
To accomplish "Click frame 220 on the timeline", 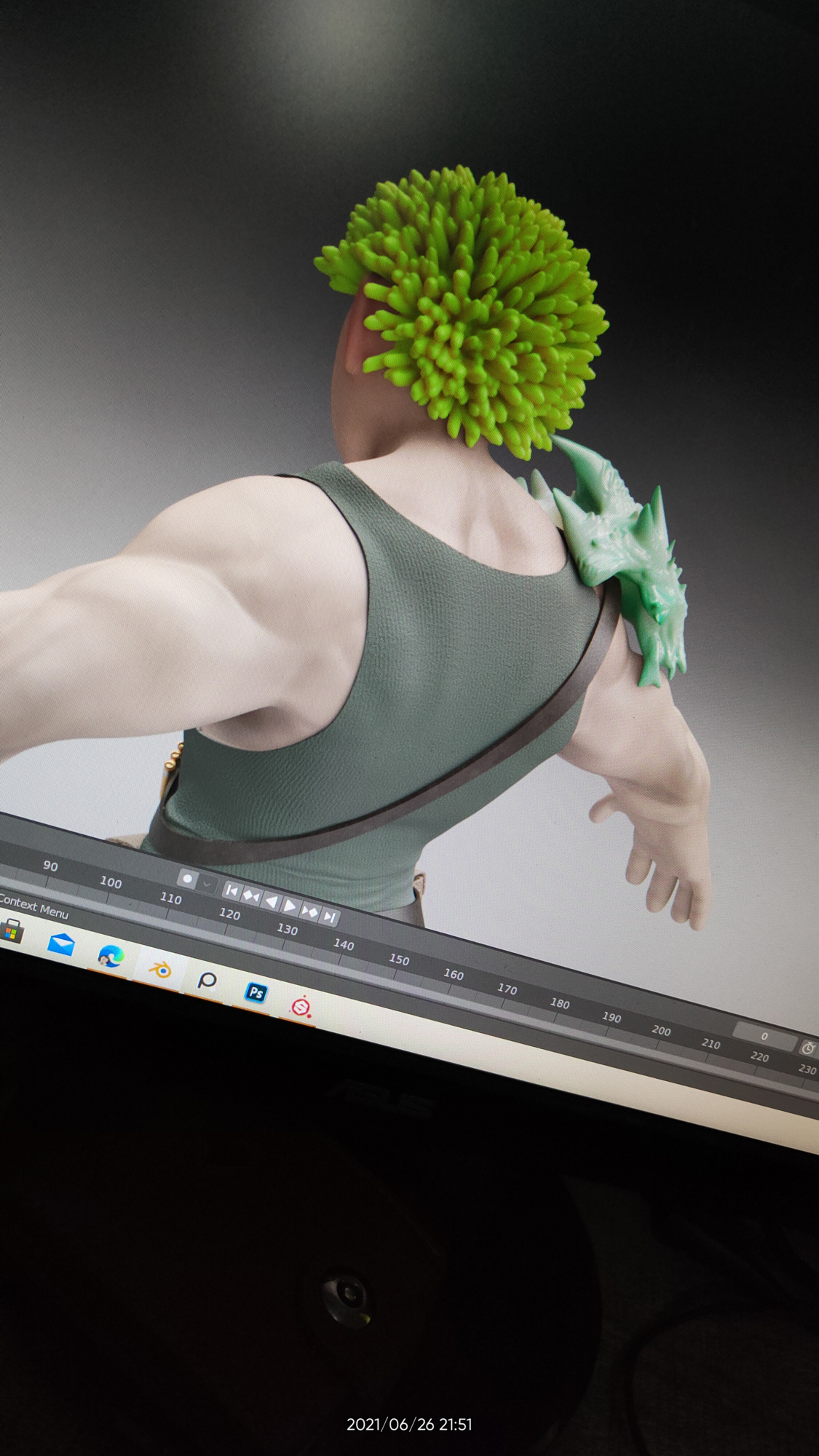I will pyautogui.click(x=759, y=1056).
